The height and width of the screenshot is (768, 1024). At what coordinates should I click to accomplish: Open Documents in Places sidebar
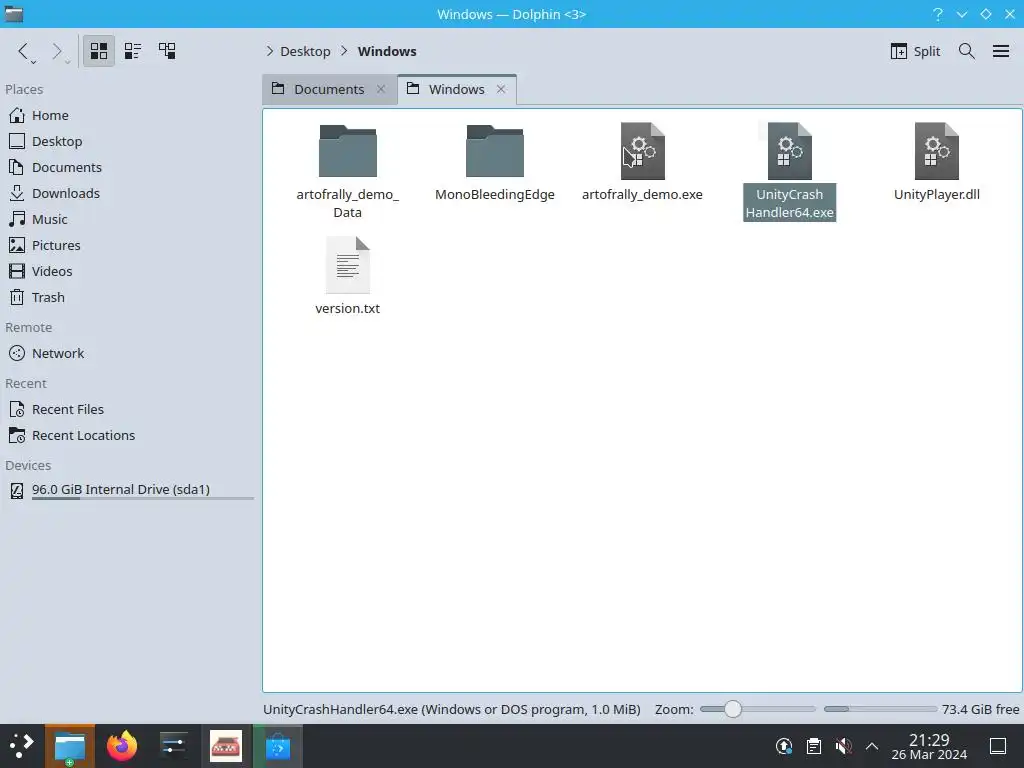[129, 168]
